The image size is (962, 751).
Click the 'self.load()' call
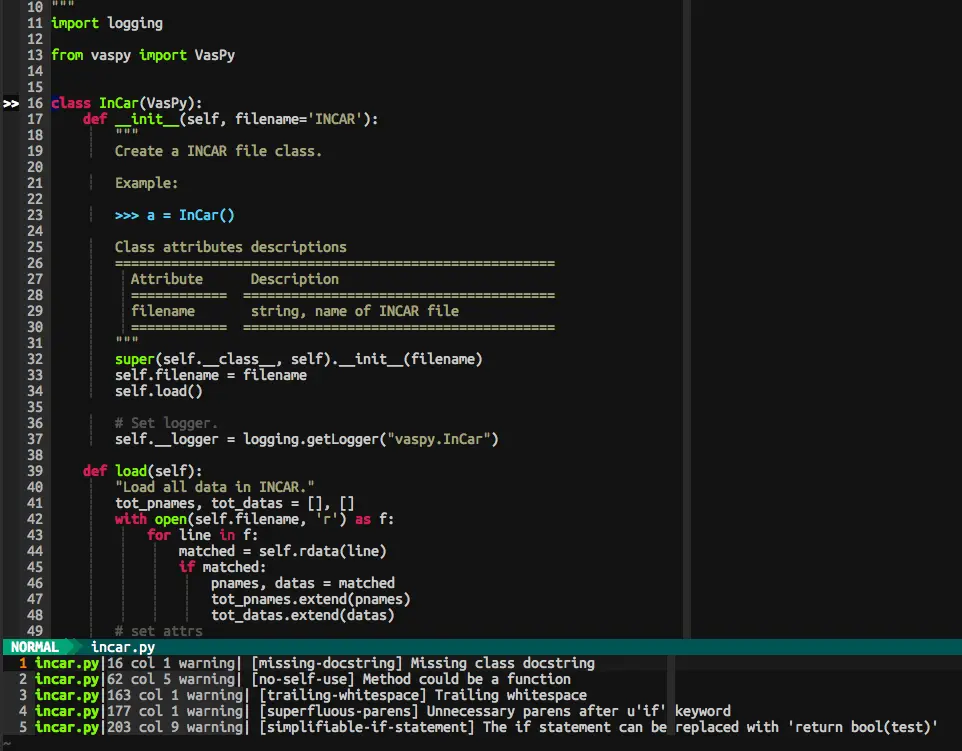159,391
